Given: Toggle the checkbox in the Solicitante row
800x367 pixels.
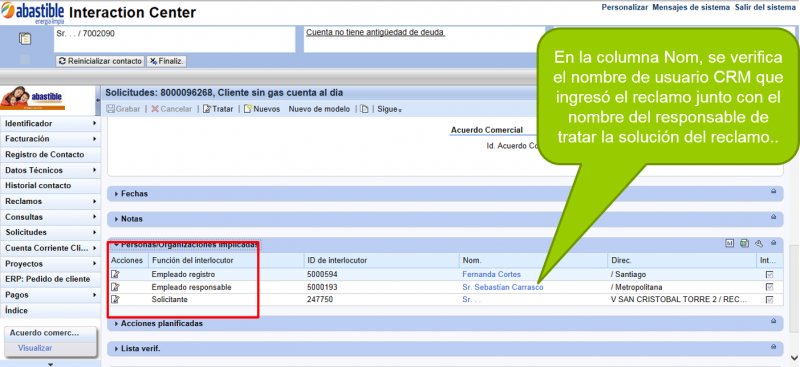Looking at the screenshot, I should (769, 300).
